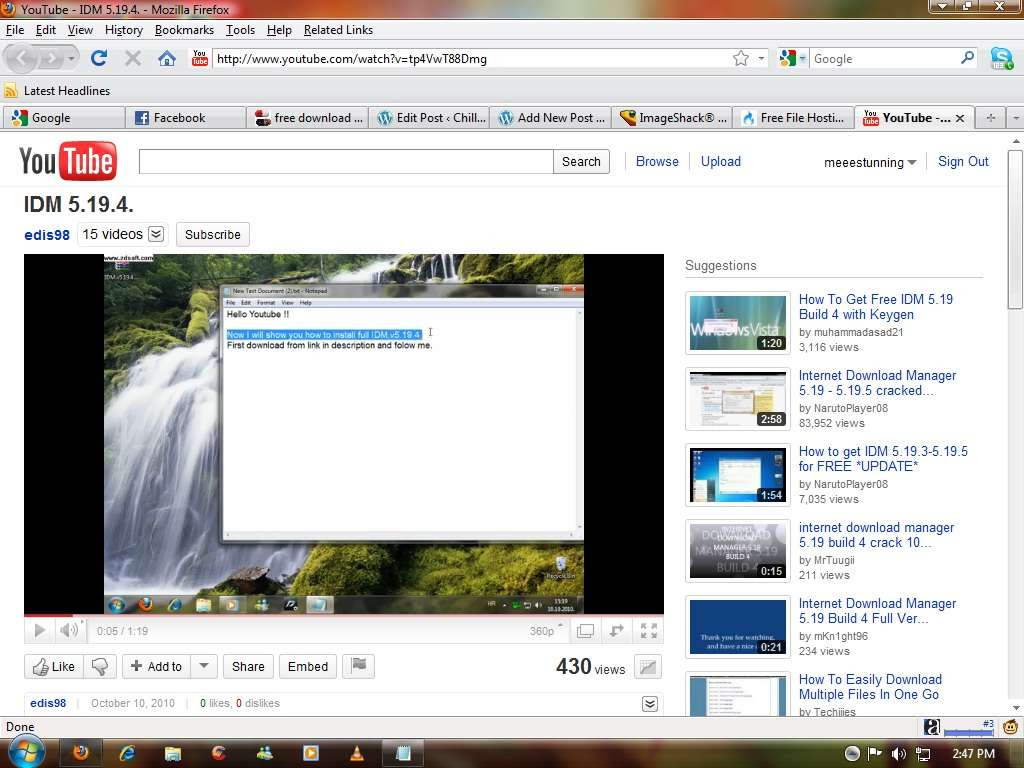Close the YouTube tab

pyautogui.click(x=959, y=118)
